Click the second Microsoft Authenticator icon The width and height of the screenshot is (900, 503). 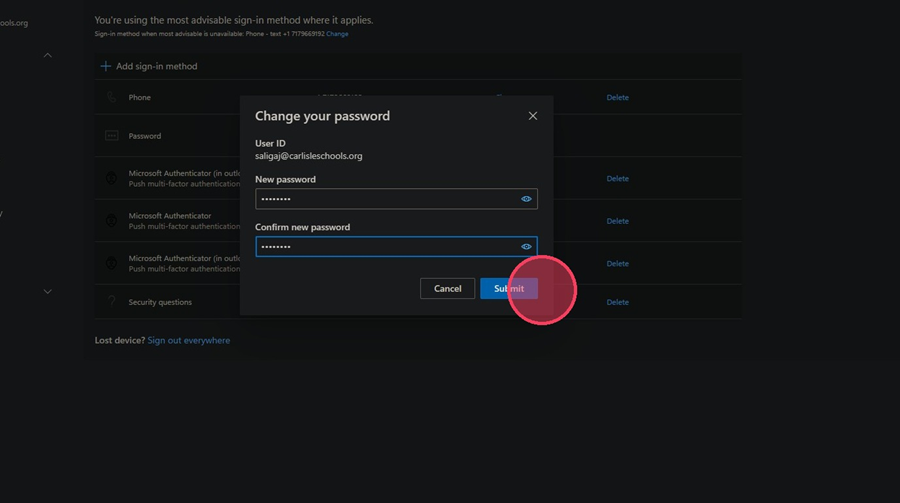[111, 220]
